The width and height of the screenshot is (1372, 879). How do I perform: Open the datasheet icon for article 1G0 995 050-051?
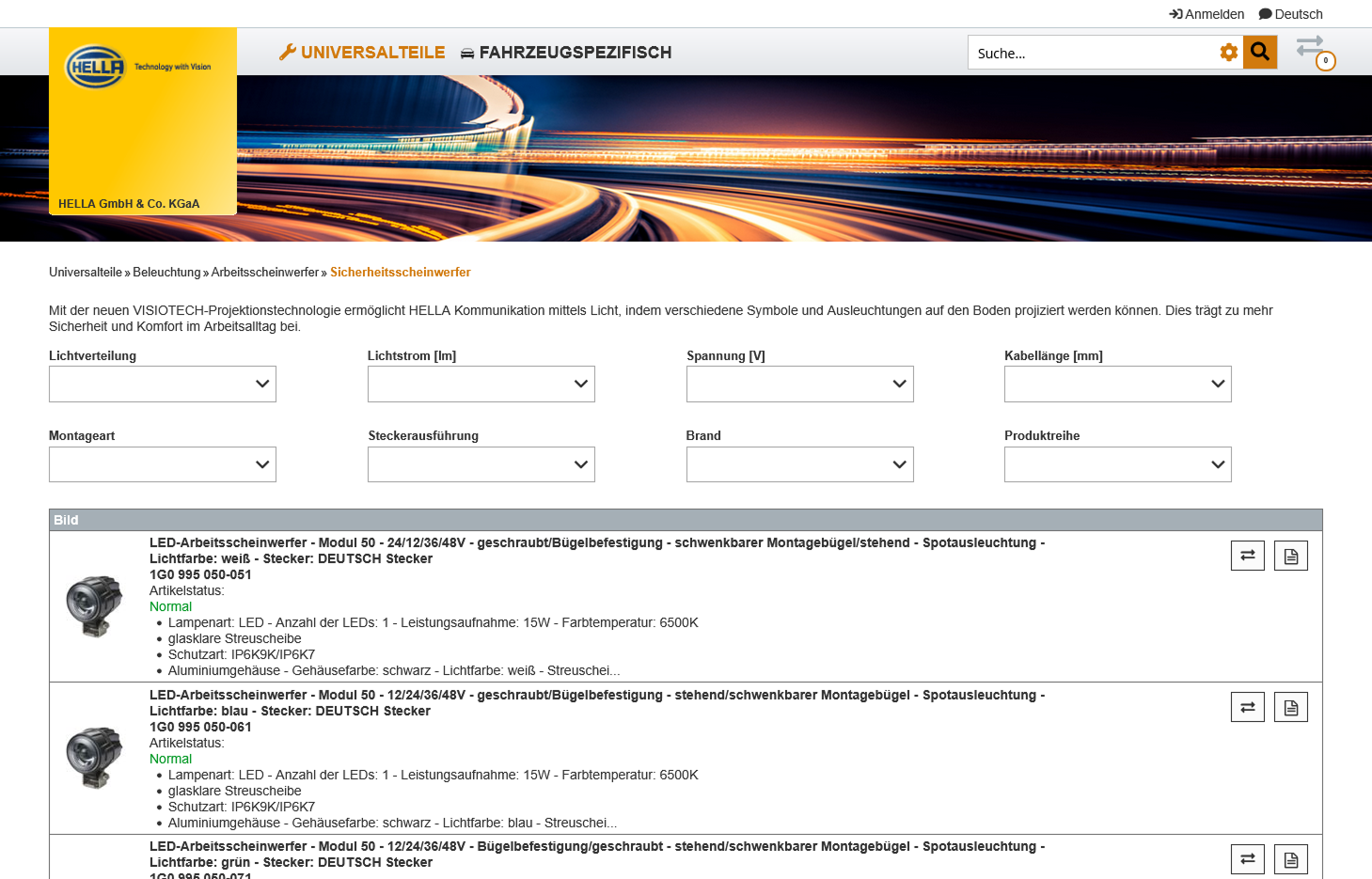(x=1290, y=555)
